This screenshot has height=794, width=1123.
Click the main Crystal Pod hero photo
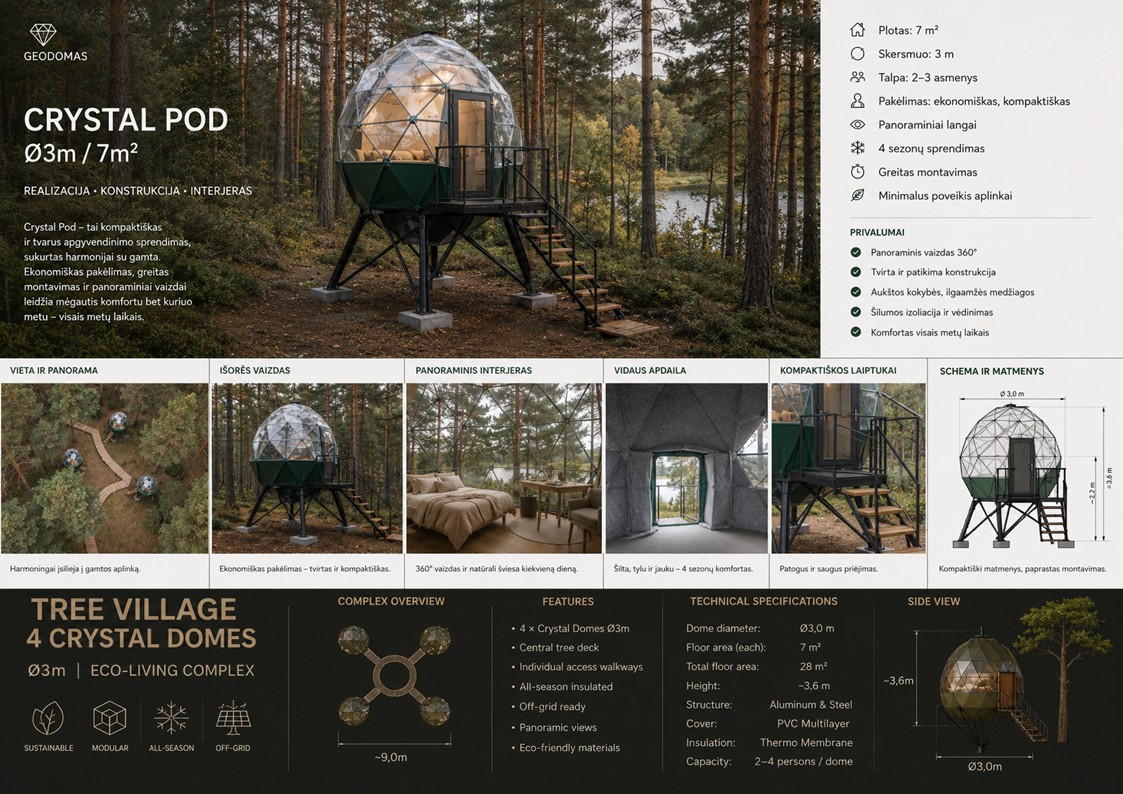pos(410,178)
